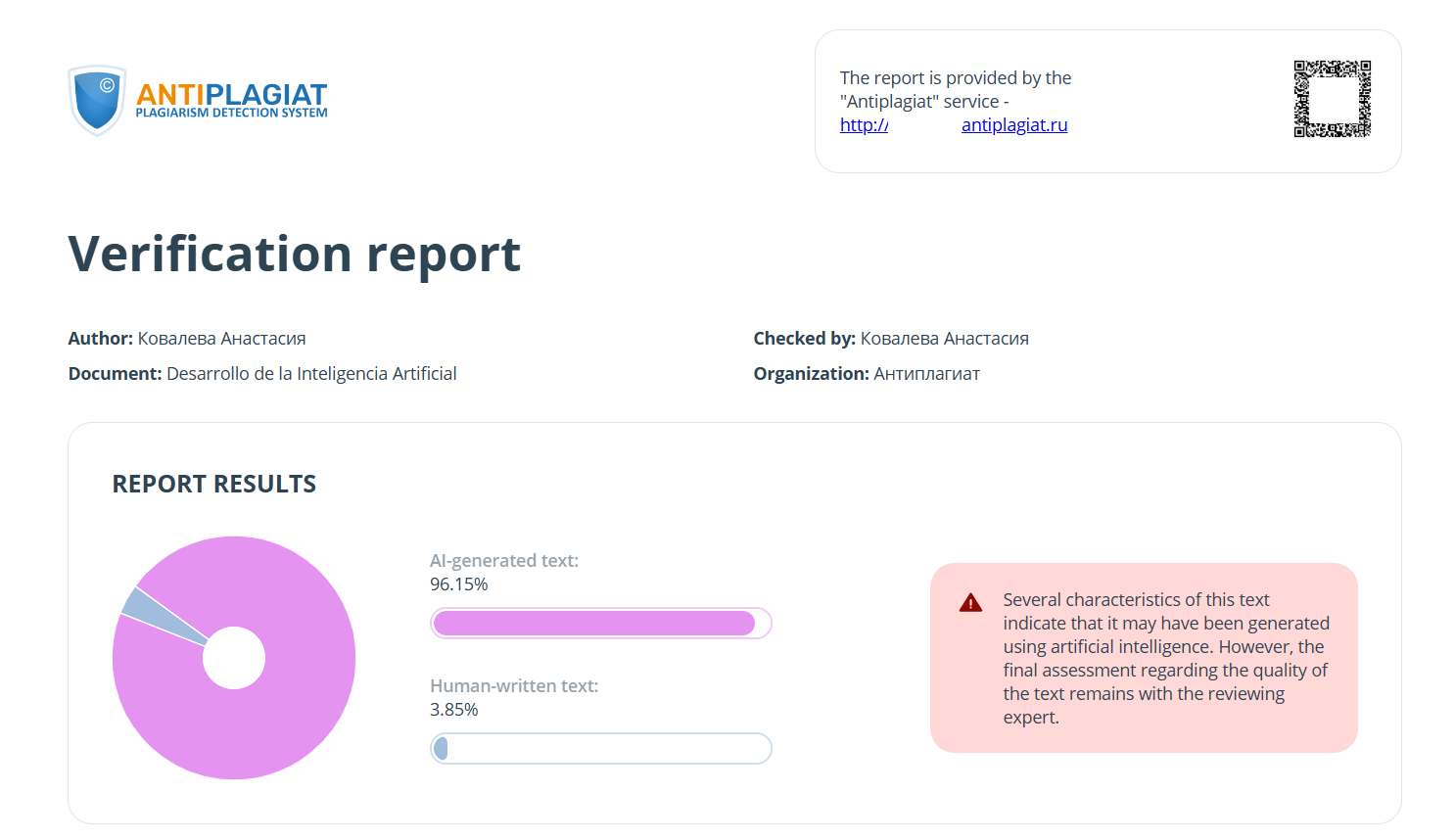Select the document title Desarrollo de la Inteligencia Artificial
This screenshot has width=1455, height=840.
pos(311,374)
